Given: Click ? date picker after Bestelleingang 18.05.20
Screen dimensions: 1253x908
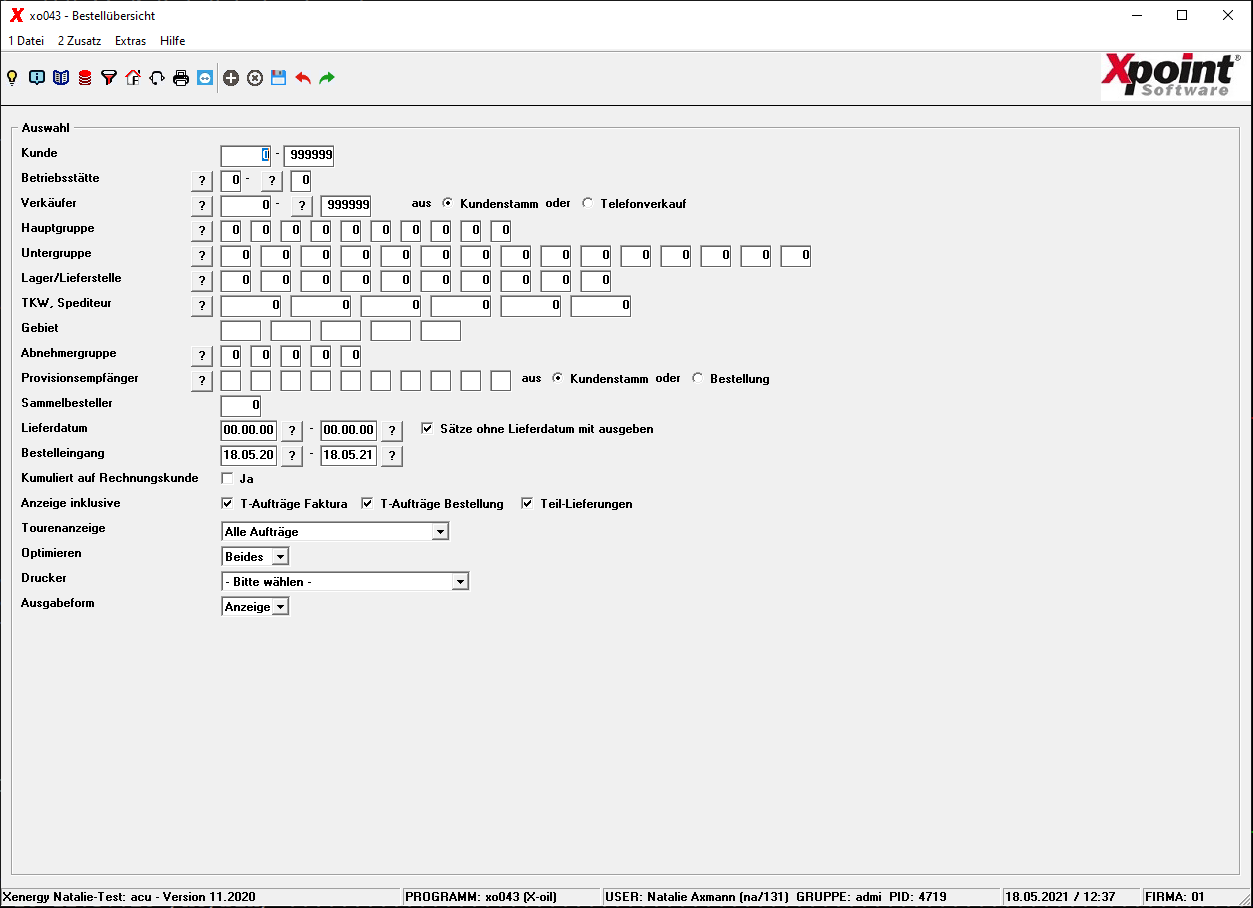Looking at the screenshot, I should (x=290, y=456).
